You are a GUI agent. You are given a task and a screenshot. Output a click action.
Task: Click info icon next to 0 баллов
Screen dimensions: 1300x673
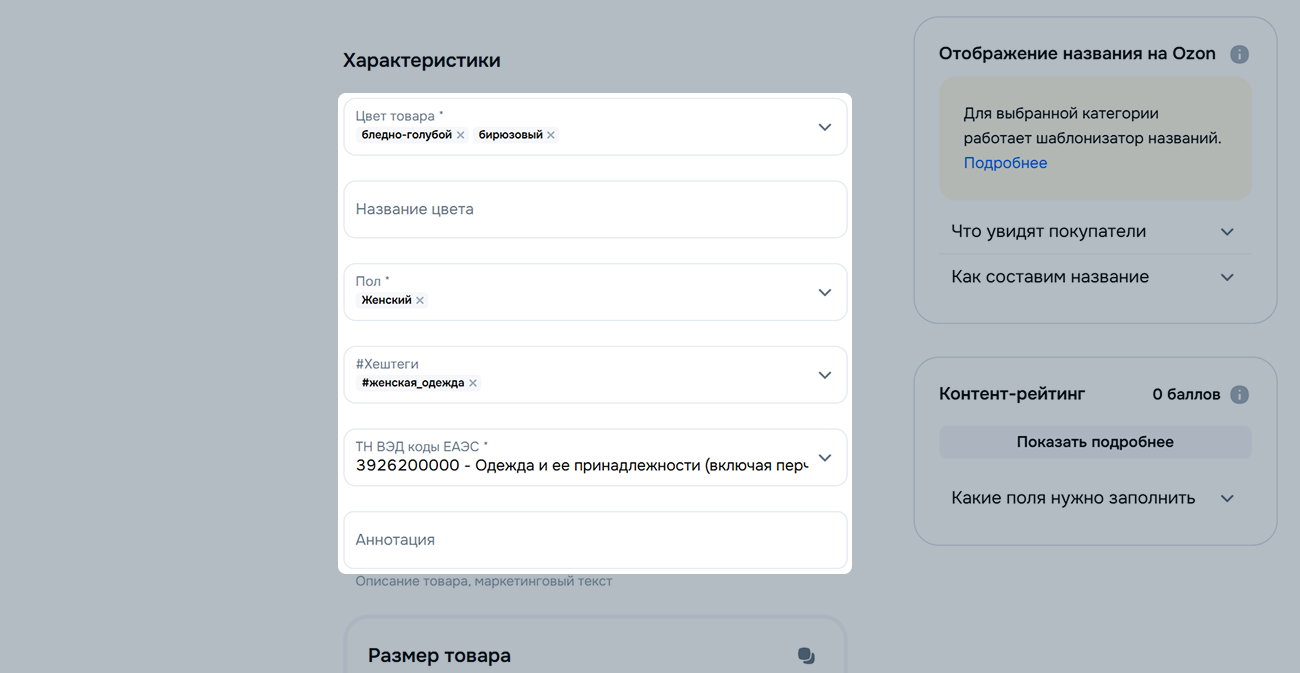[1239, 394]
